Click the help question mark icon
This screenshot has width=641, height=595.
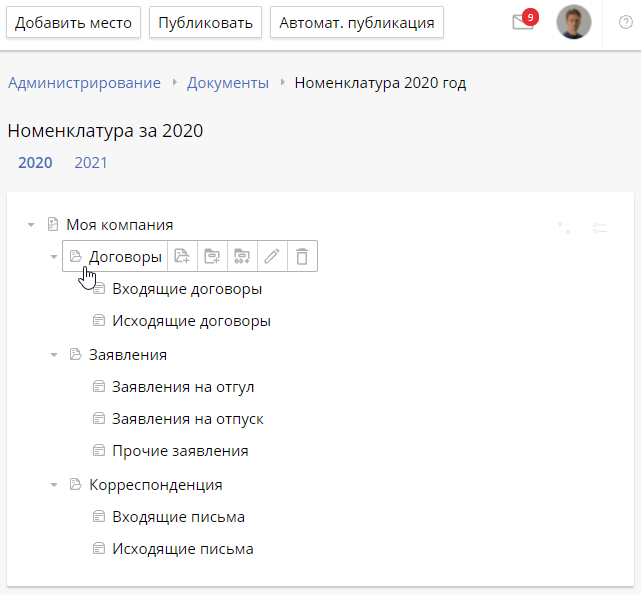626,22
